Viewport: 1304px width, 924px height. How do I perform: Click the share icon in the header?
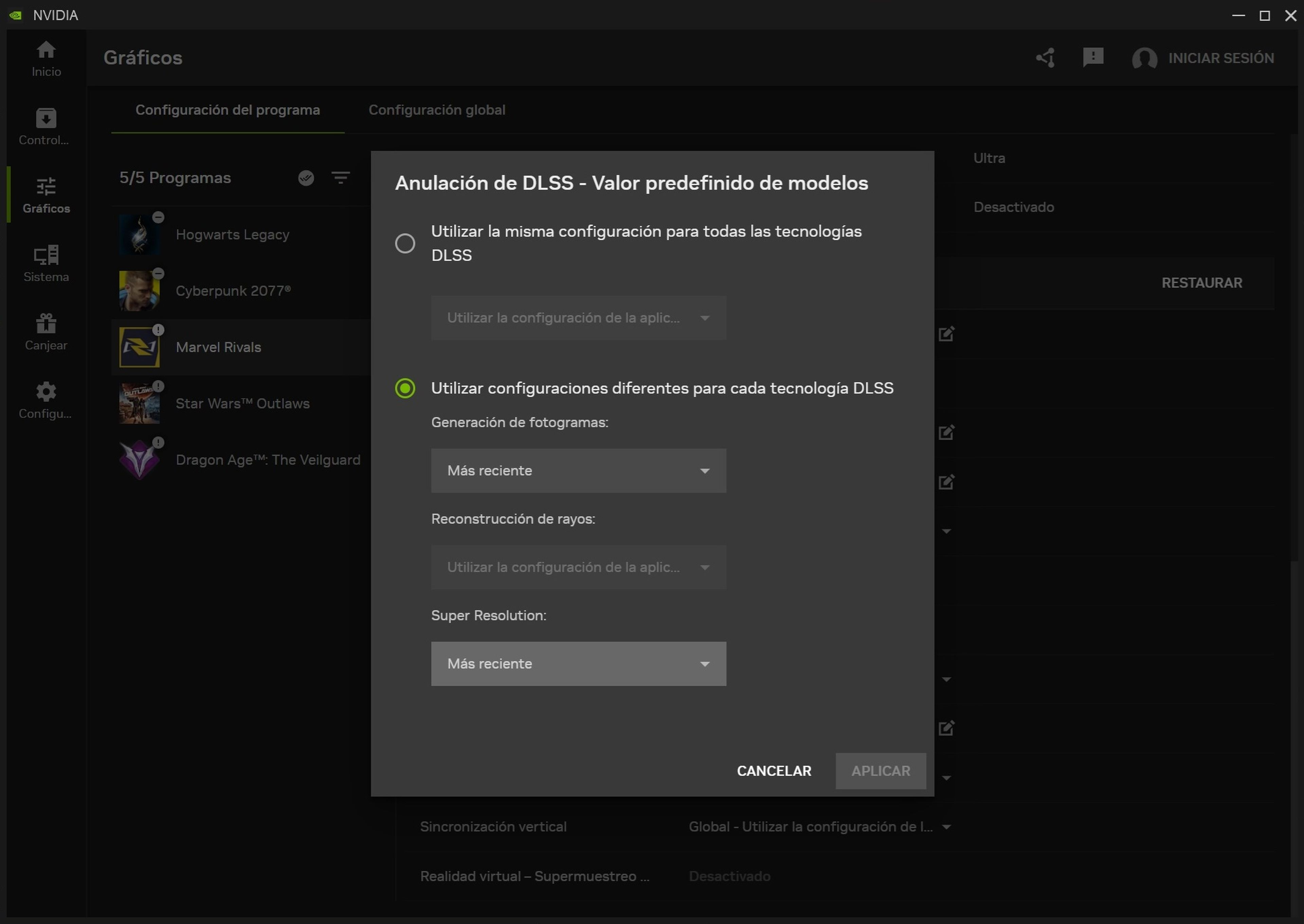[1045, 57]
